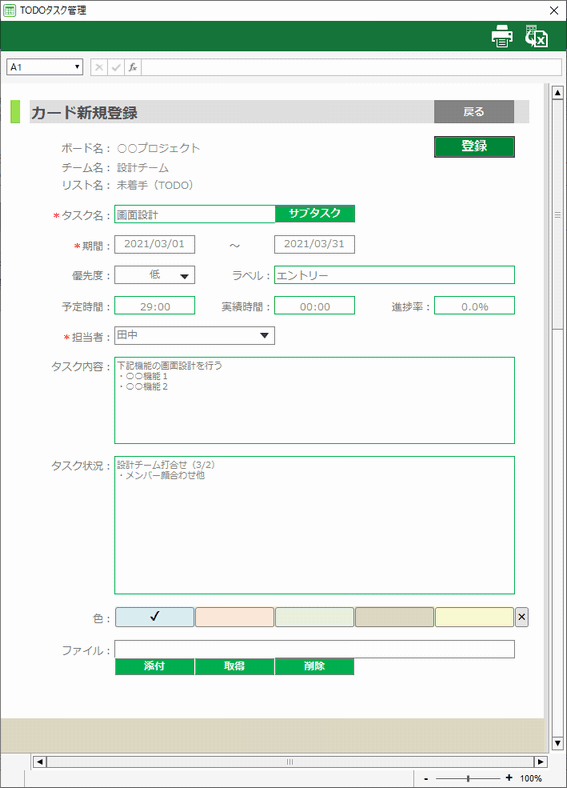Click the print icon in green toolbar
The height and width of the screenshot is (788, 567).
502,36
